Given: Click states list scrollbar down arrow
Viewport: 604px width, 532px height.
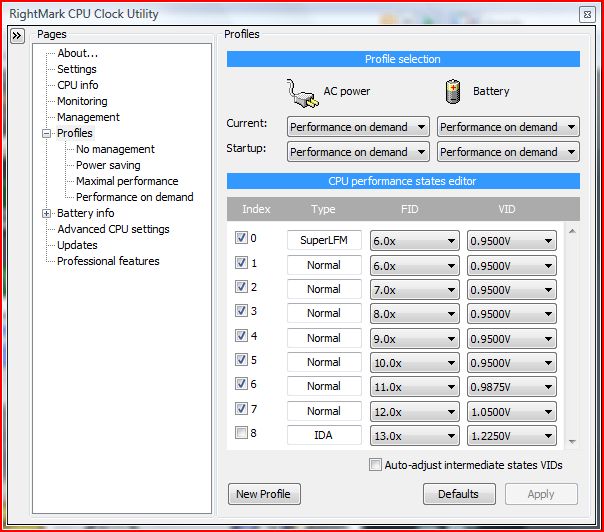Looking at the screenshot, I should coord(572,442).
